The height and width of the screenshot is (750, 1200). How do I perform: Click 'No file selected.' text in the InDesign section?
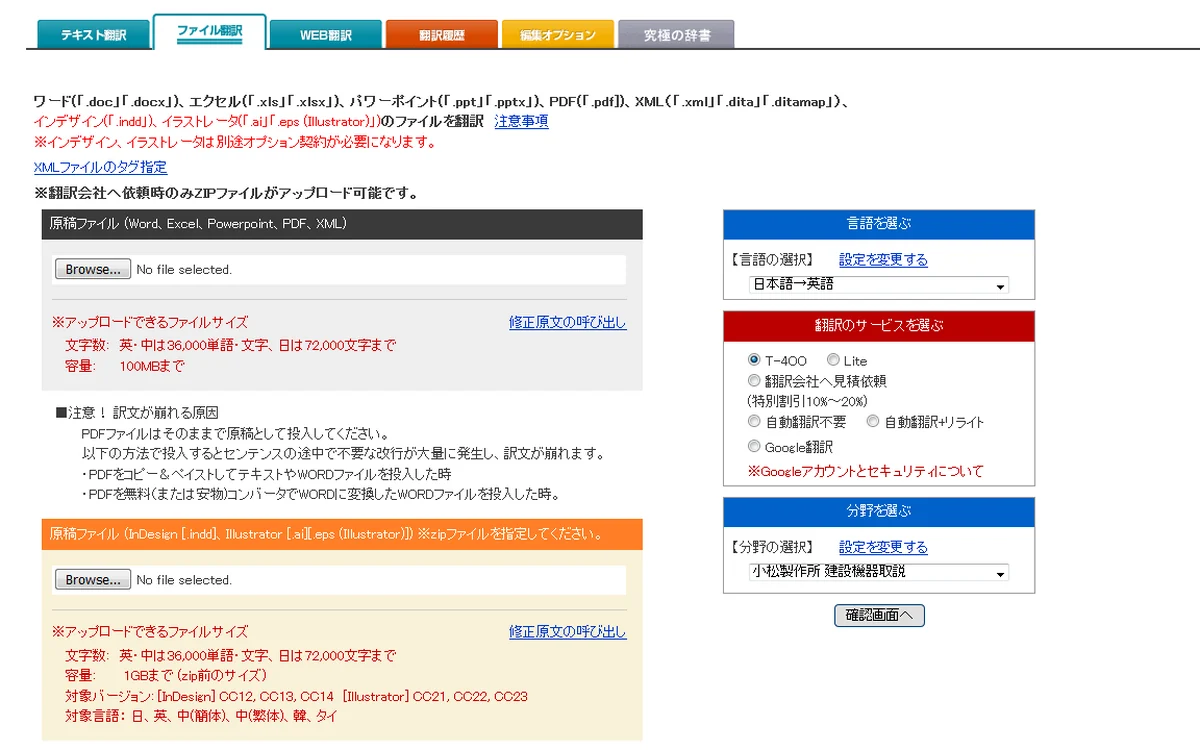[184, 580]
